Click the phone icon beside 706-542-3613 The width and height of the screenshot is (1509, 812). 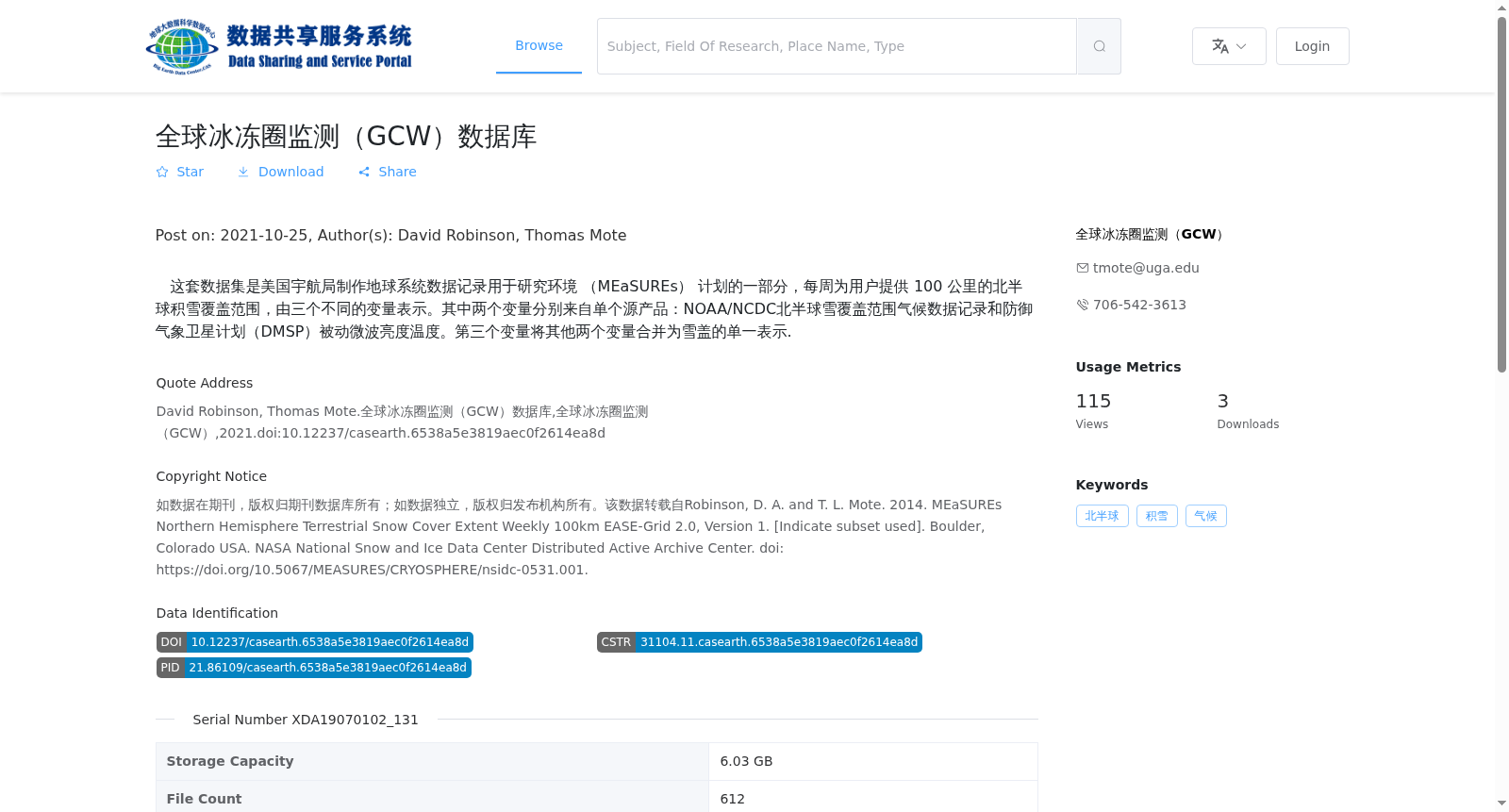pyautogui.click(x=1083, y=305)
